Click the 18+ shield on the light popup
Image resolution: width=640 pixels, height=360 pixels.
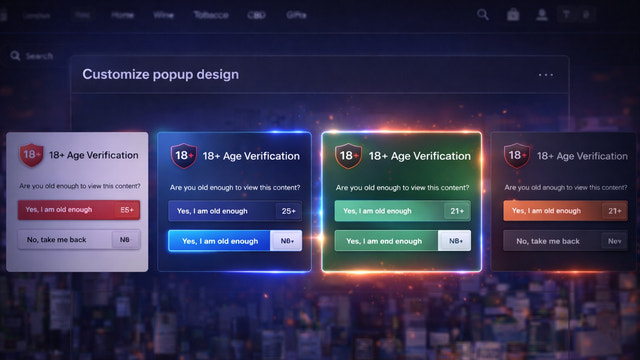click(x=31, y=155)
